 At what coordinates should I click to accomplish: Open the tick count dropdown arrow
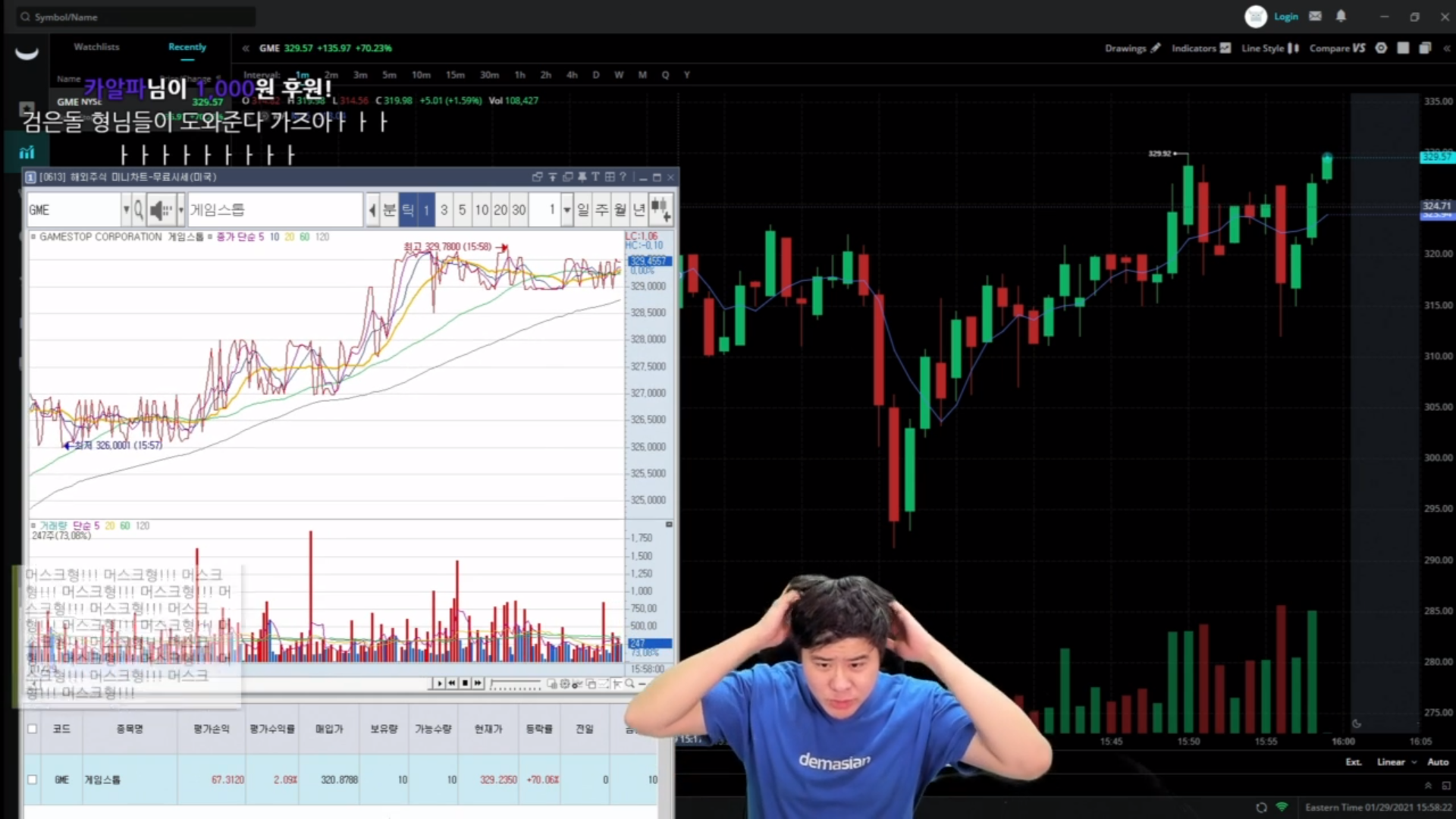(x=566, y=209)
